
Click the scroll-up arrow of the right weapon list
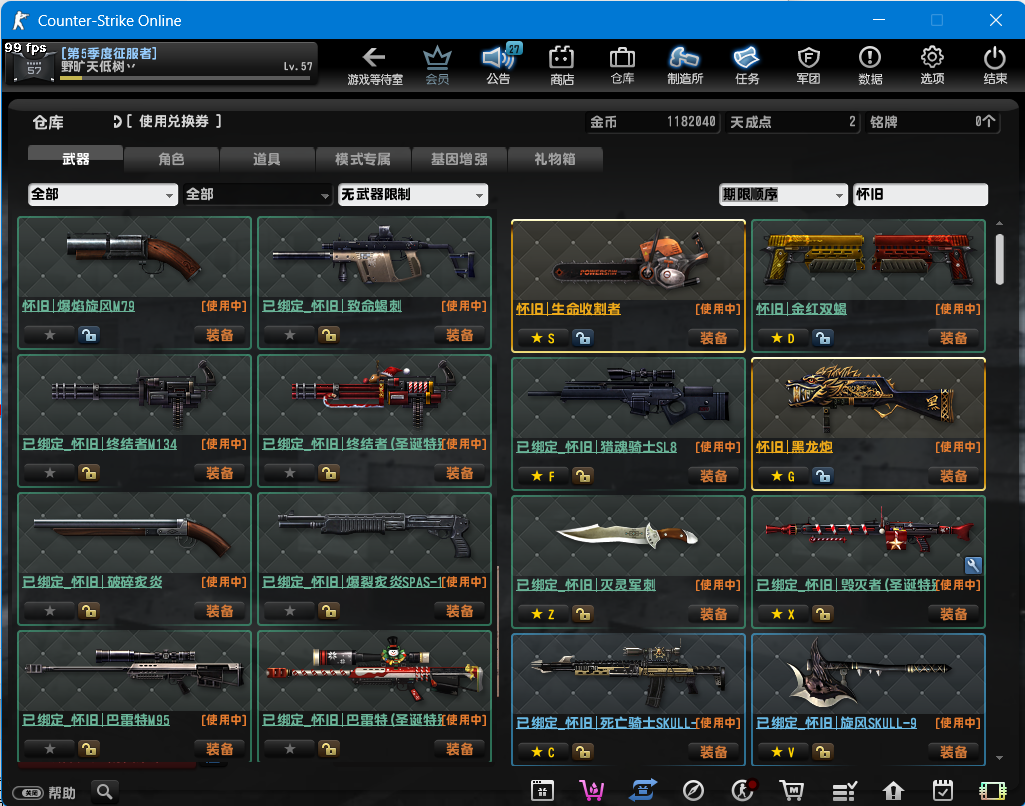(999, 224)
